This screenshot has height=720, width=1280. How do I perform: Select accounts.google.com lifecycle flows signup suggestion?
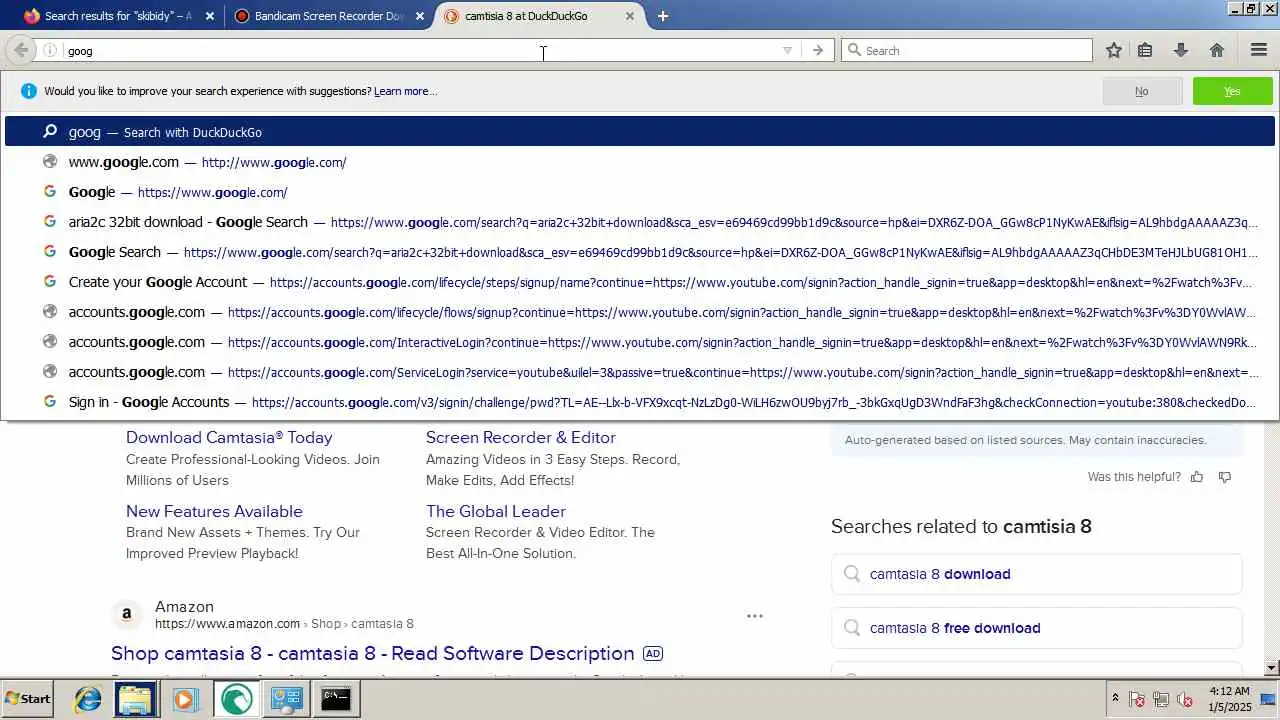point(640,312)
